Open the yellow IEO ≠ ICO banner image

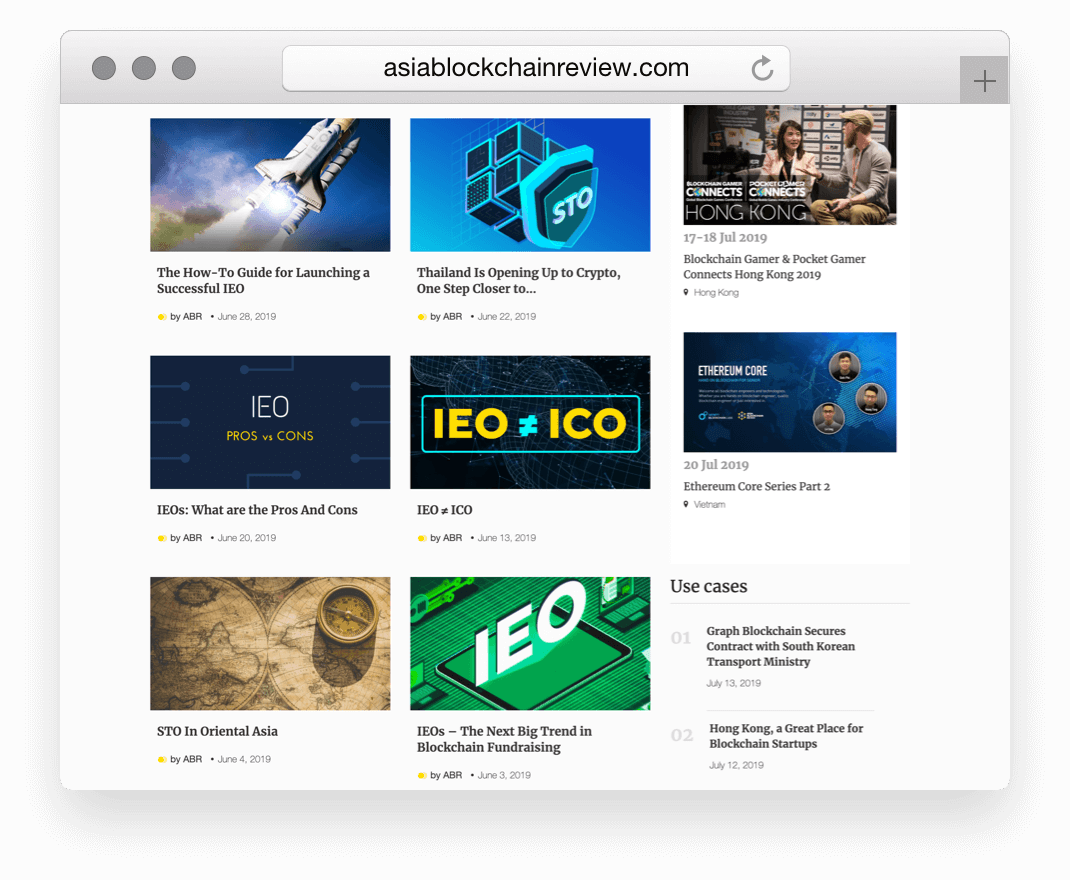(530, 422)
